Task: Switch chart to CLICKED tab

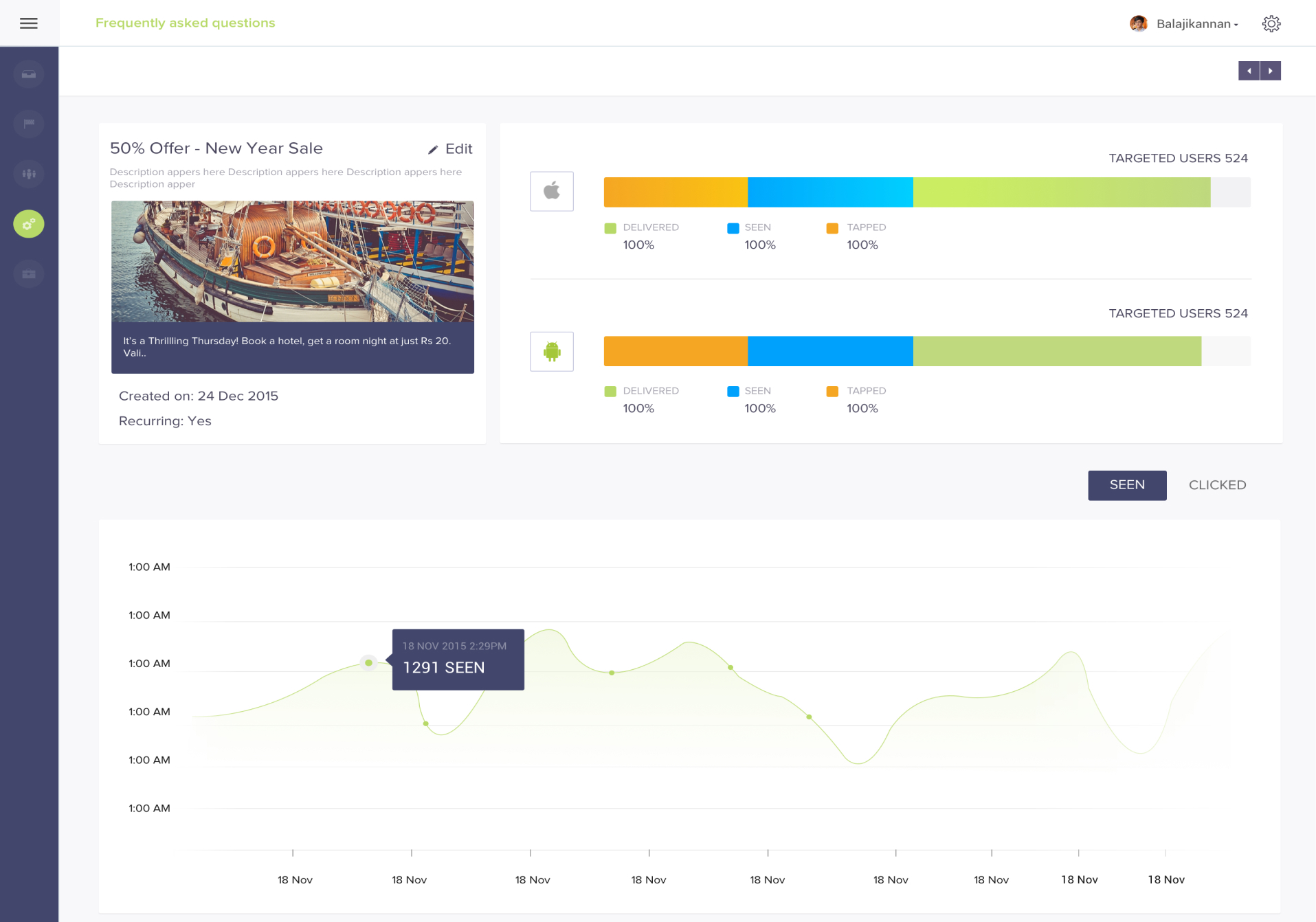Action: coord(1216,485)
